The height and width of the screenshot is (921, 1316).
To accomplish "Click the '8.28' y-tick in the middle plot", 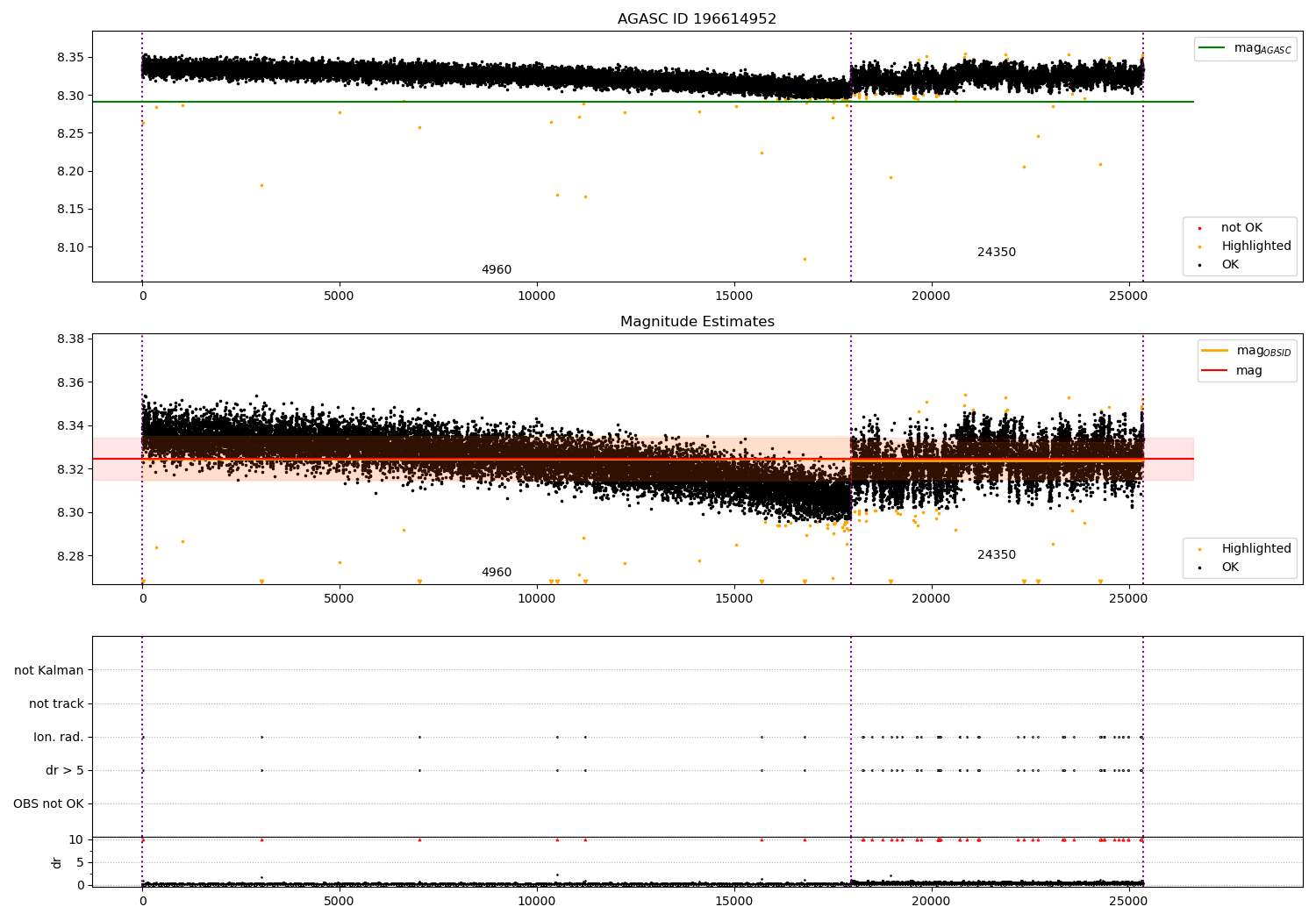I will [x=70, y=557].
